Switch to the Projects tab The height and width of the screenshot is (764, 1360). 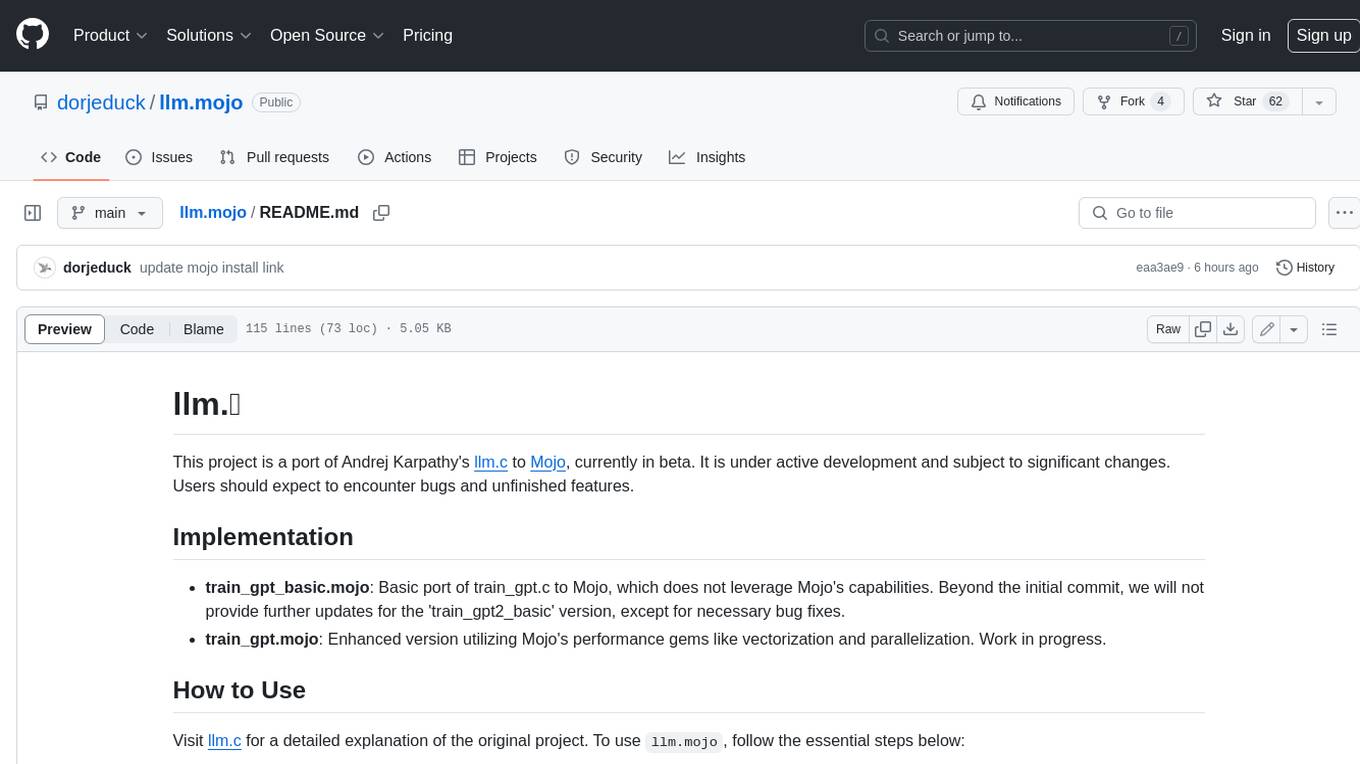tap(498, 157)
